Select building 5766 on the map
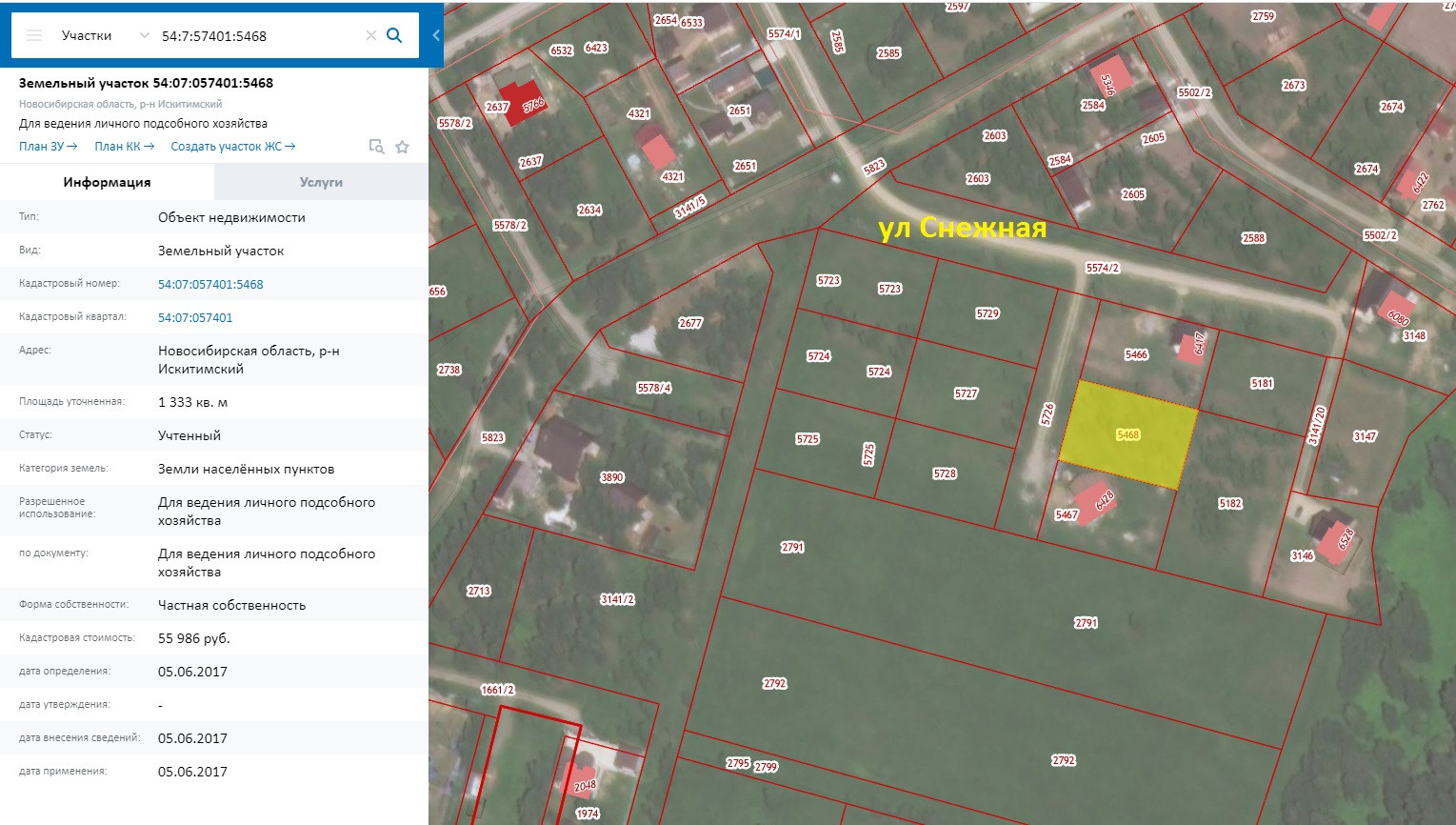Image resolution: width=1456 pixels, height=825 pixels. pos(533,105)
